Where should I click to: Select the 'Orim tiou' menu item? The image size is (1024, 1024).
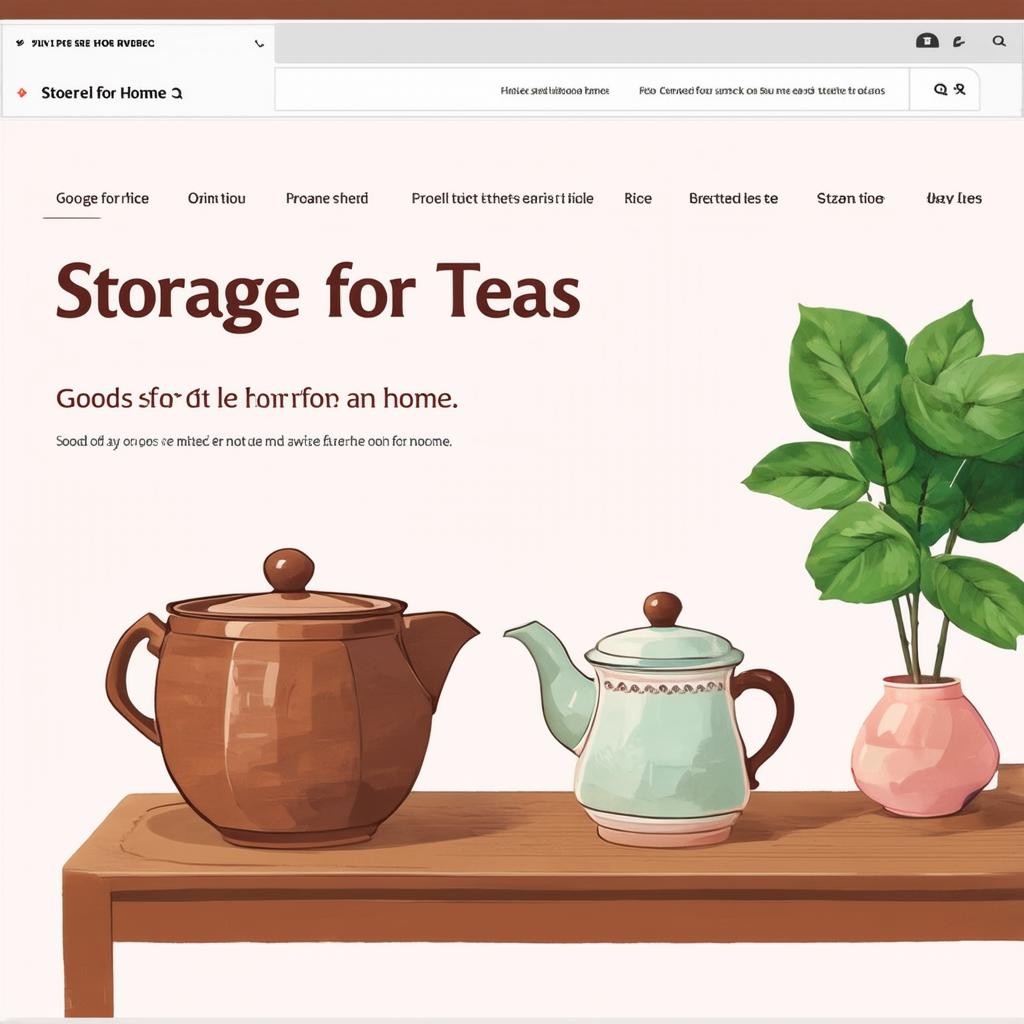pos(216,198)
